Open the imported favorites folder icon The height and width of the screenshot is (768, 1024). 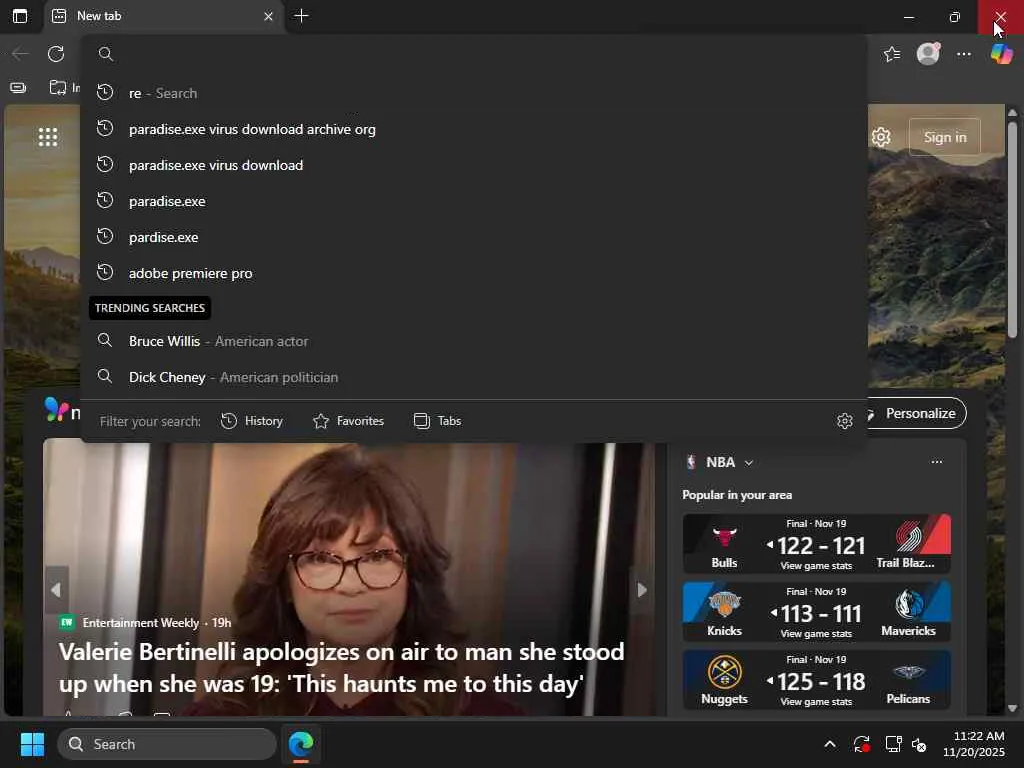click(58, 88)
